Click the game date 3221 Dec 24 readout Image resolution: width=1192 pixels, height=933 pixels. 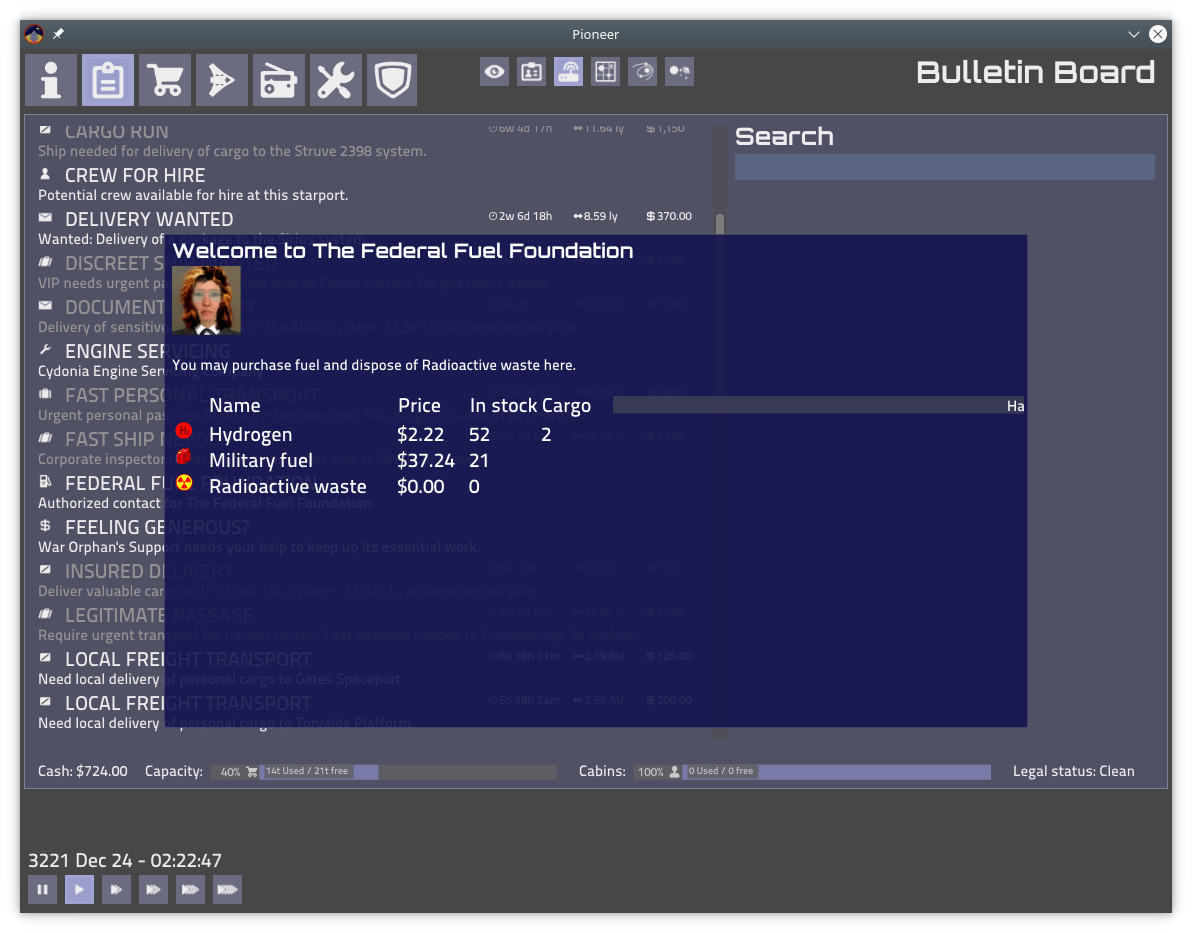[x=125, y=861]
